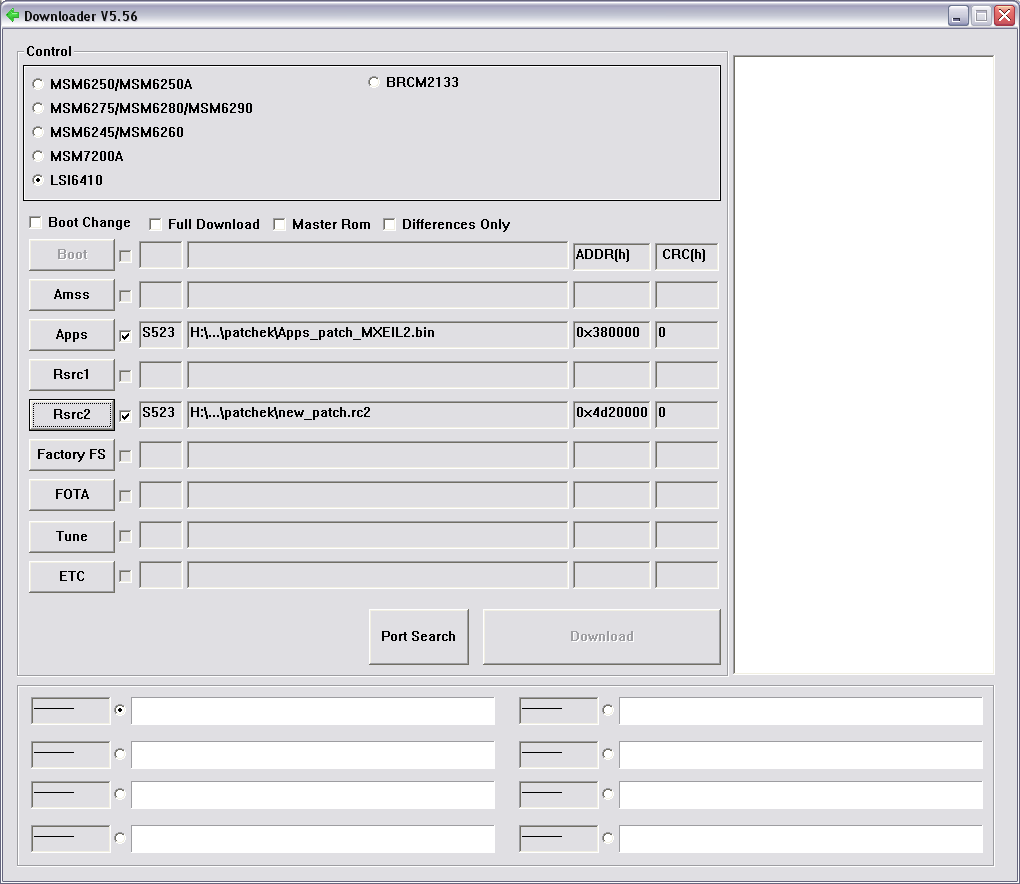Viewport: 1020px width, 884px height.
Task: Click the Port Search button
Action: point(418,636)
